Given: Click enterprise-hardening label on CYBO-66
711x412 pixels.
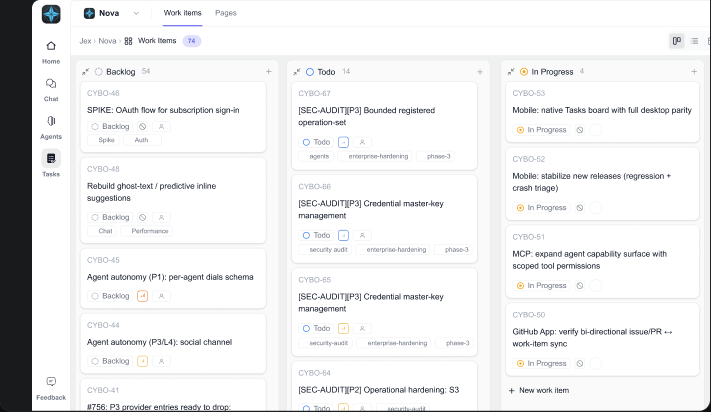Looking at the screenshot, I should (x=393, y=250).
